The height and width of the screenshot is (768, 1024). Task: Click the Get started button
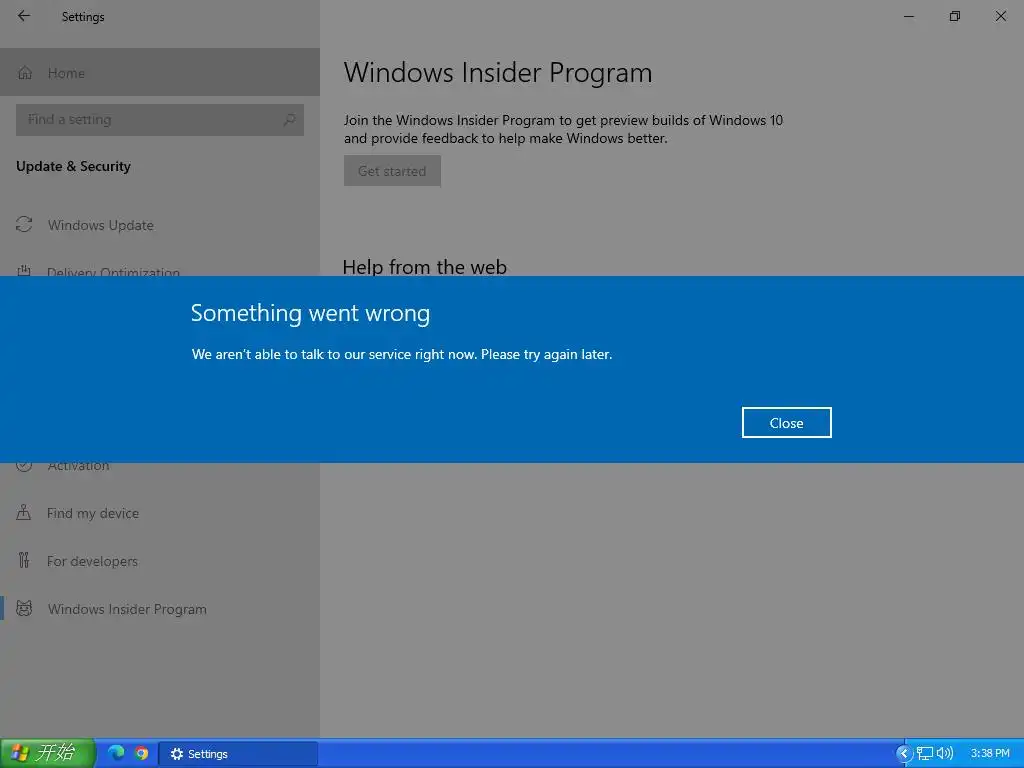coord(392,170)
